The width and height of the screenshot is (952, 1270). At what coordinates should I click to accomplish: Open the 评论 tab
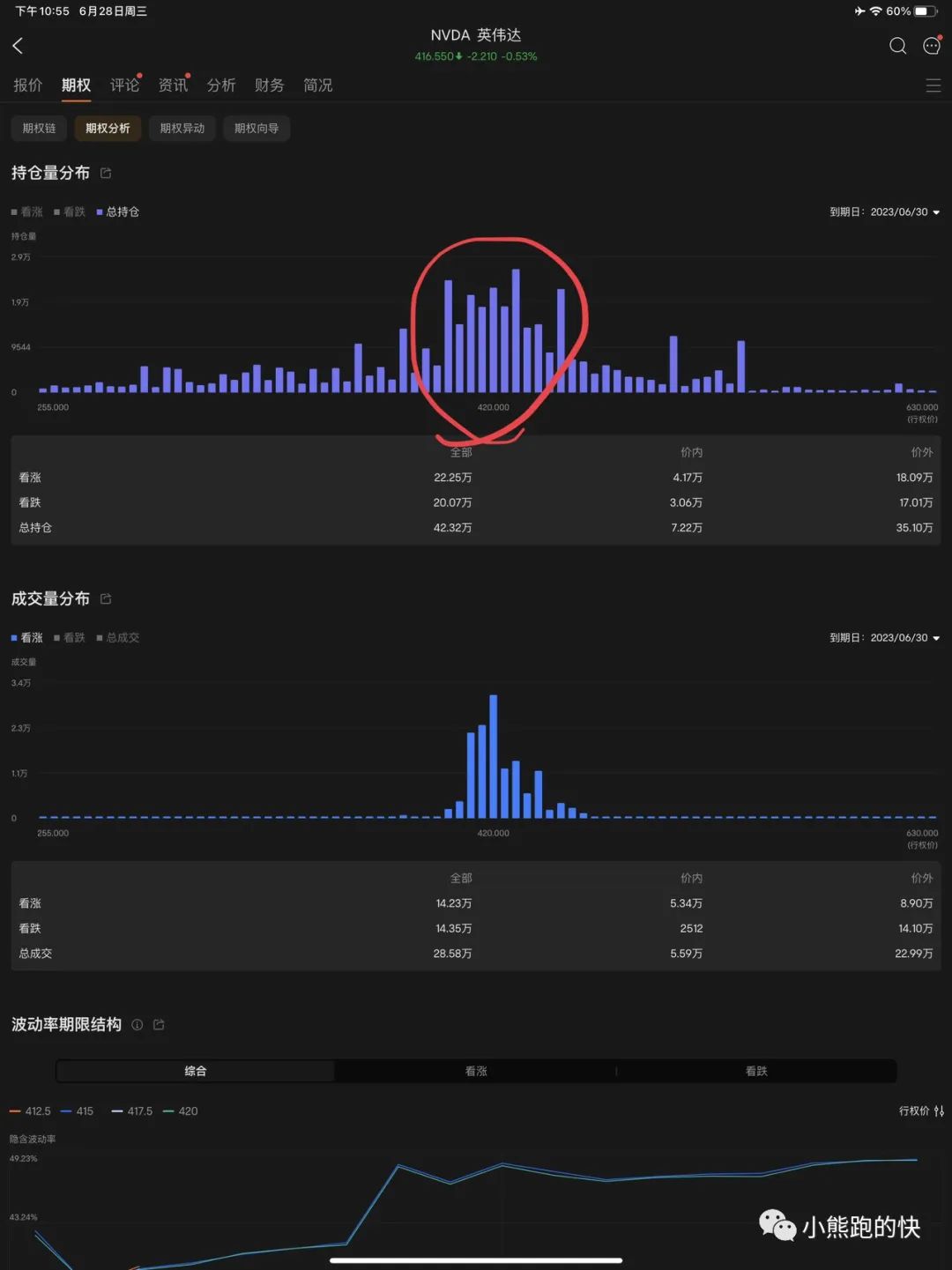[x=125, y=85]
